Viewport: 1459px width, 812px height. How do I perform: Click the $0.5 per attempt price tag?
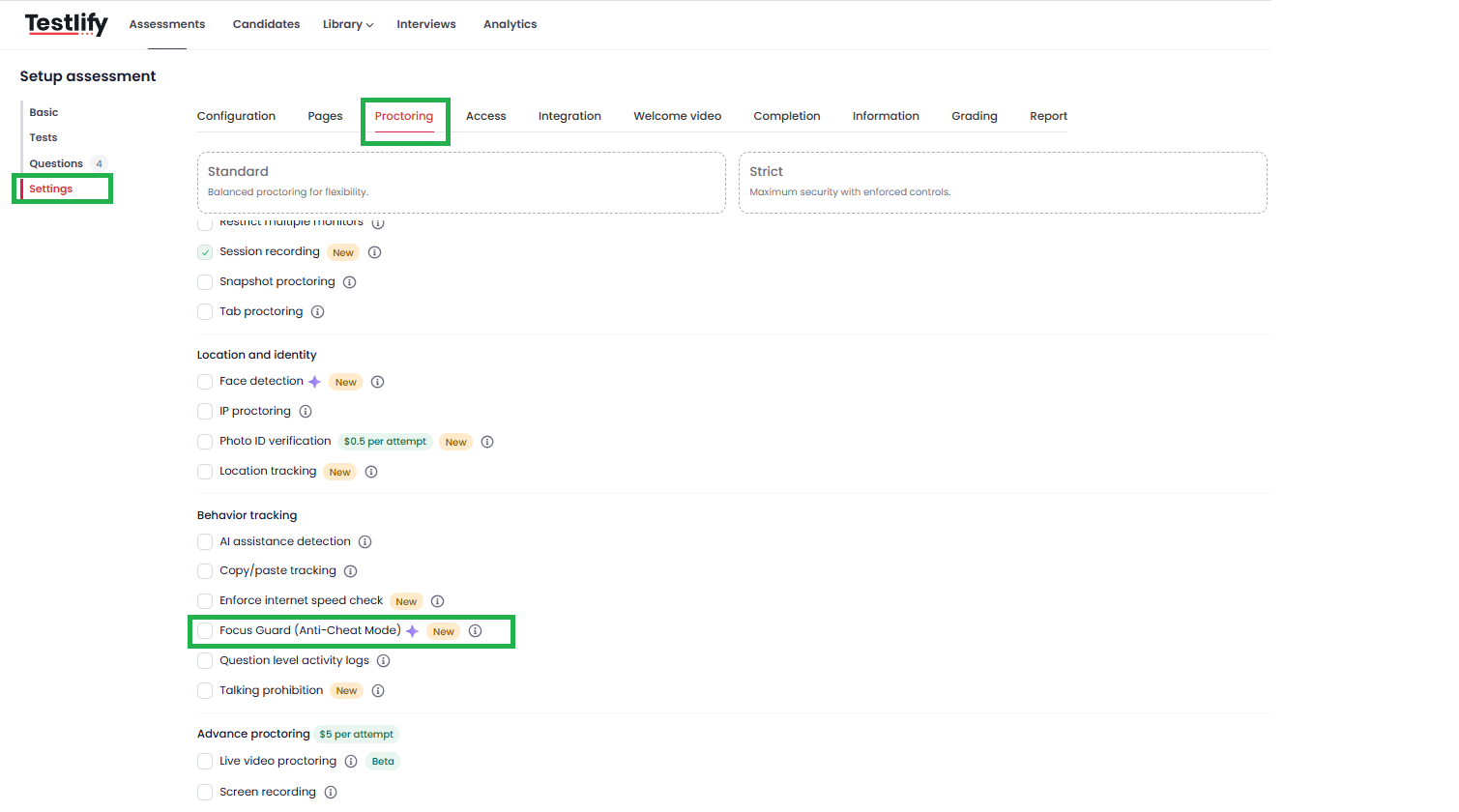click(x=385, y=442)
